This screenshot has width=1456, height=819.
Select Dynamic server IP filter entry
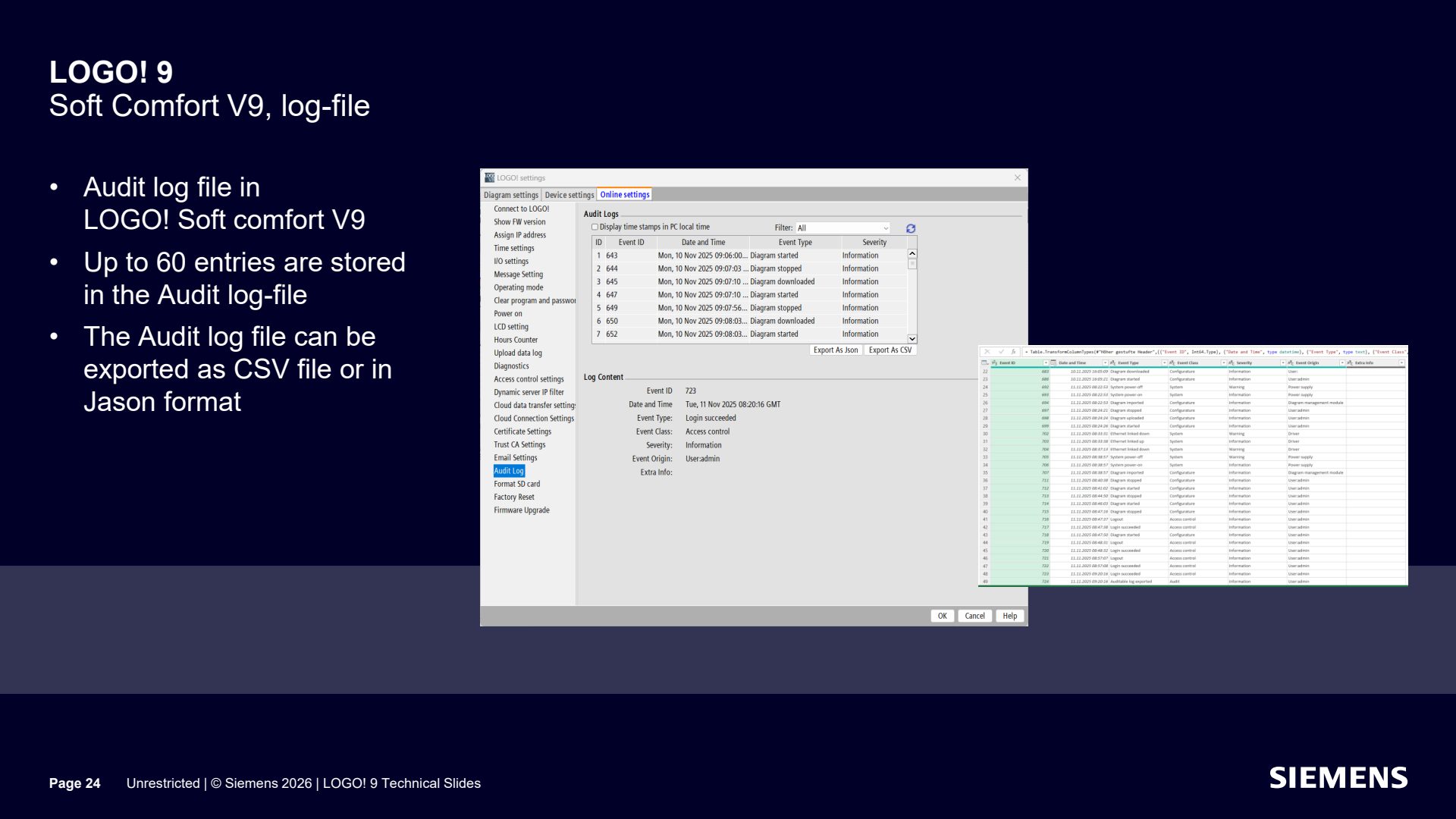pos(529,392)
